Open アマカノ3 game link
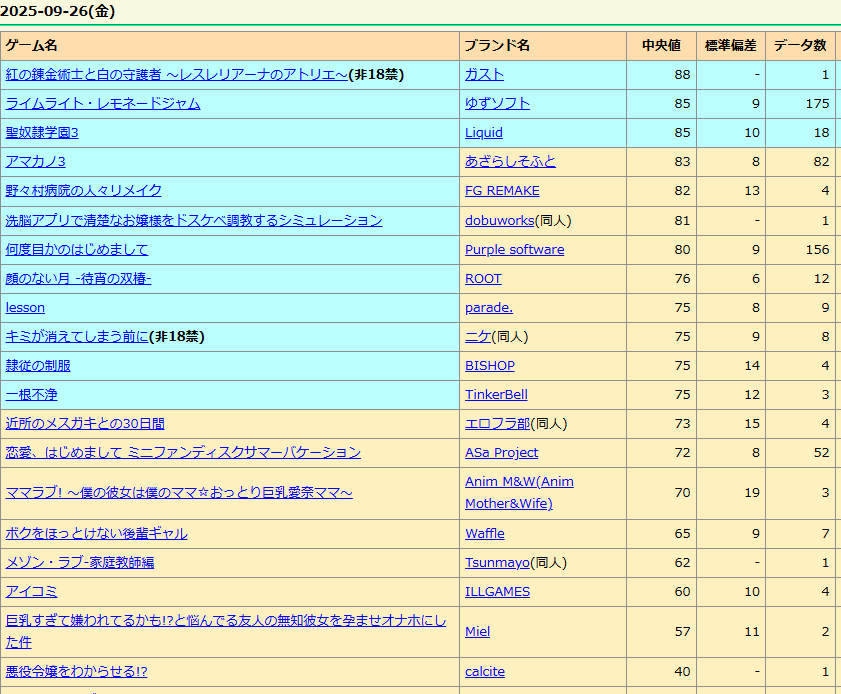841x694 pixels. pos(35,161)
